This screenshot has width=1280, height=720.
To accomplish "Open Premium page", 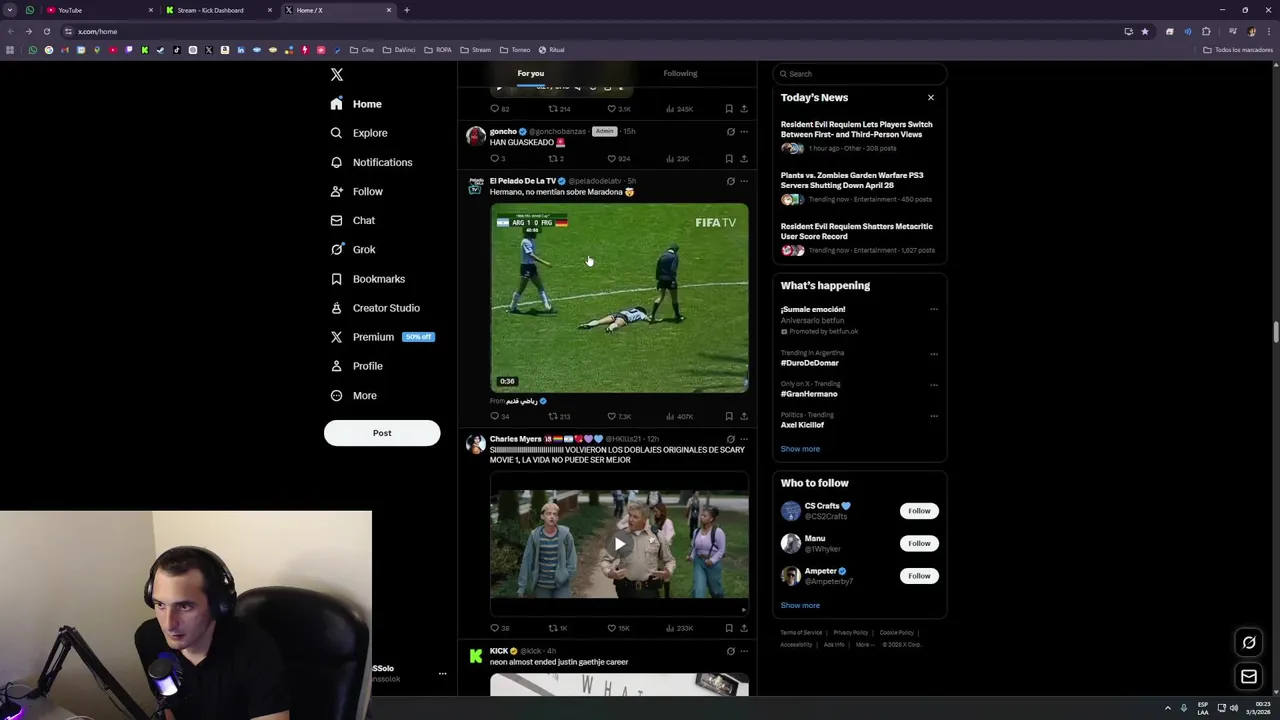I will 381,337.
